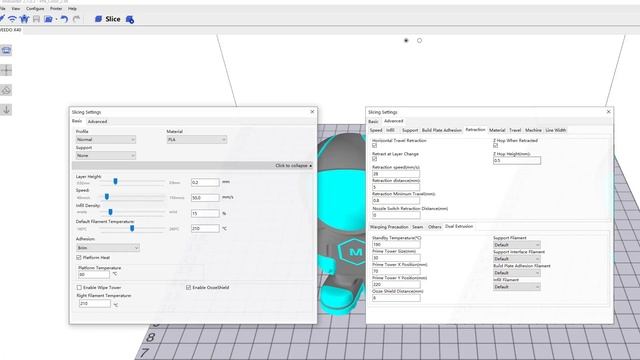This screenshot has height=360, width=640.
Task: Click the Z Hop Height input field
Action: [x=517, y=161]
